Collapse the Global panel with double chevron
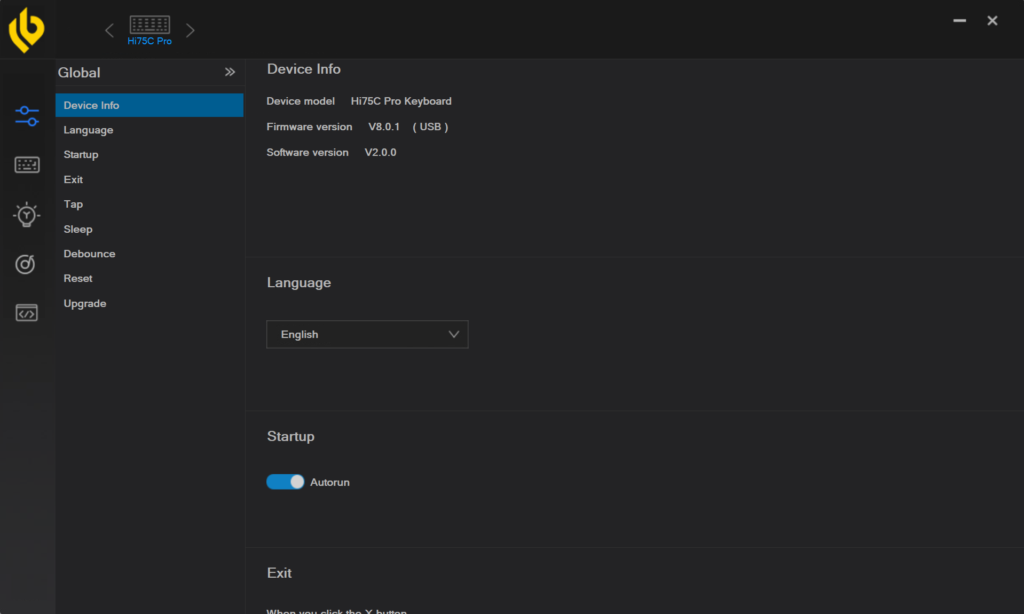This screenshot has height=614, width=1024. (x=230, y=72)
